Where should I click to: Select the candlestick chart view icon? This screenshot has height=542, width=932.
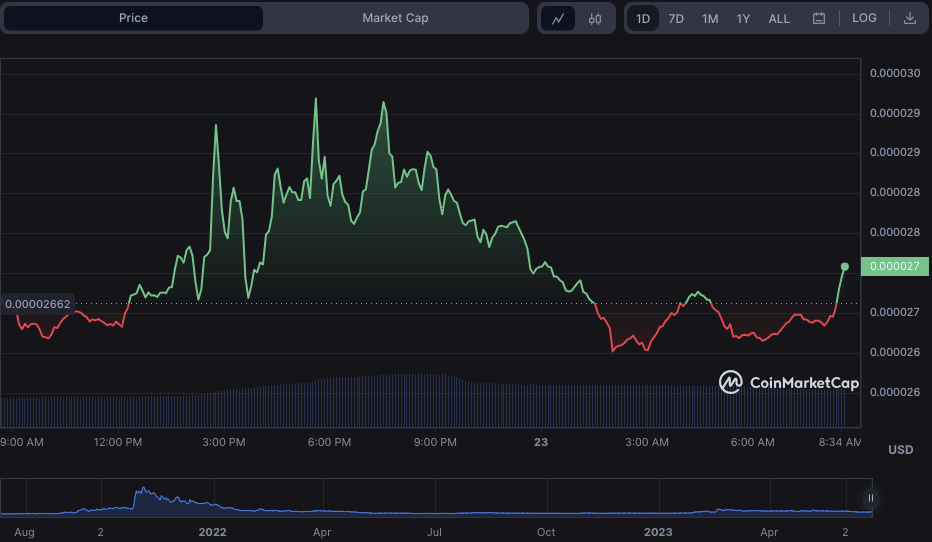tap(595, 18)
